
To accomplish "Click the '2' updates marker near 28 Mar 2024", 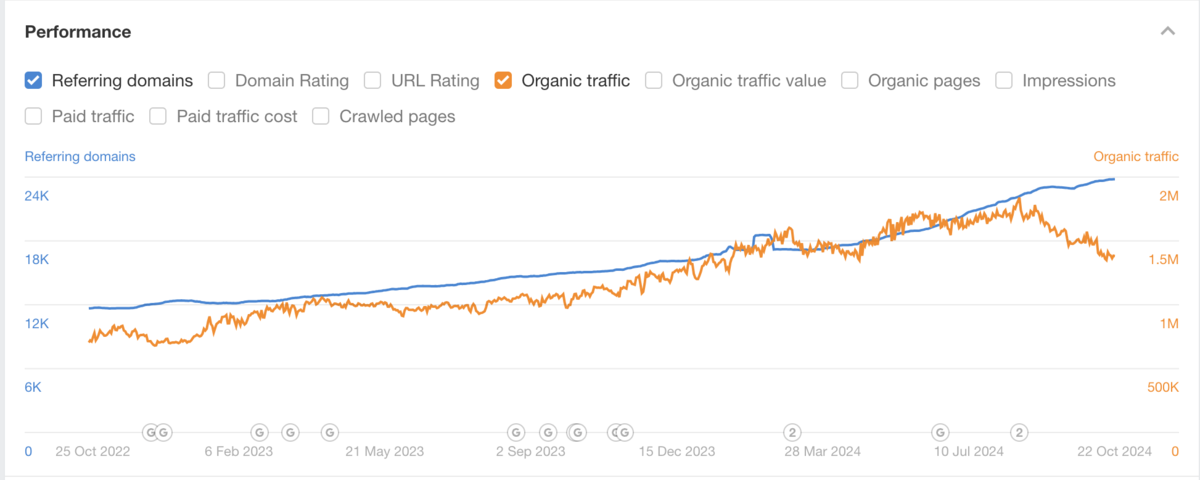I will pyautogui.click(x=791, y=432).
